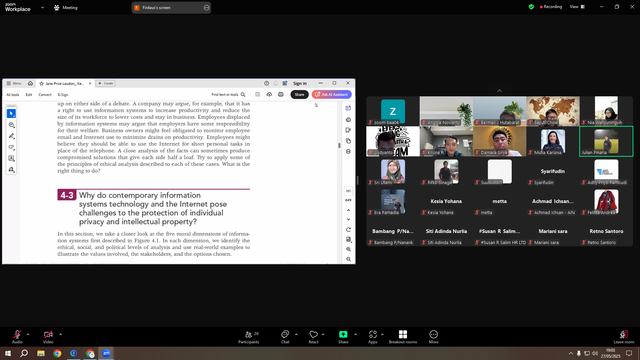The image size is (640, 360).
Task: Click the black Share button in Acrobat
Action: tap(299, 95)
